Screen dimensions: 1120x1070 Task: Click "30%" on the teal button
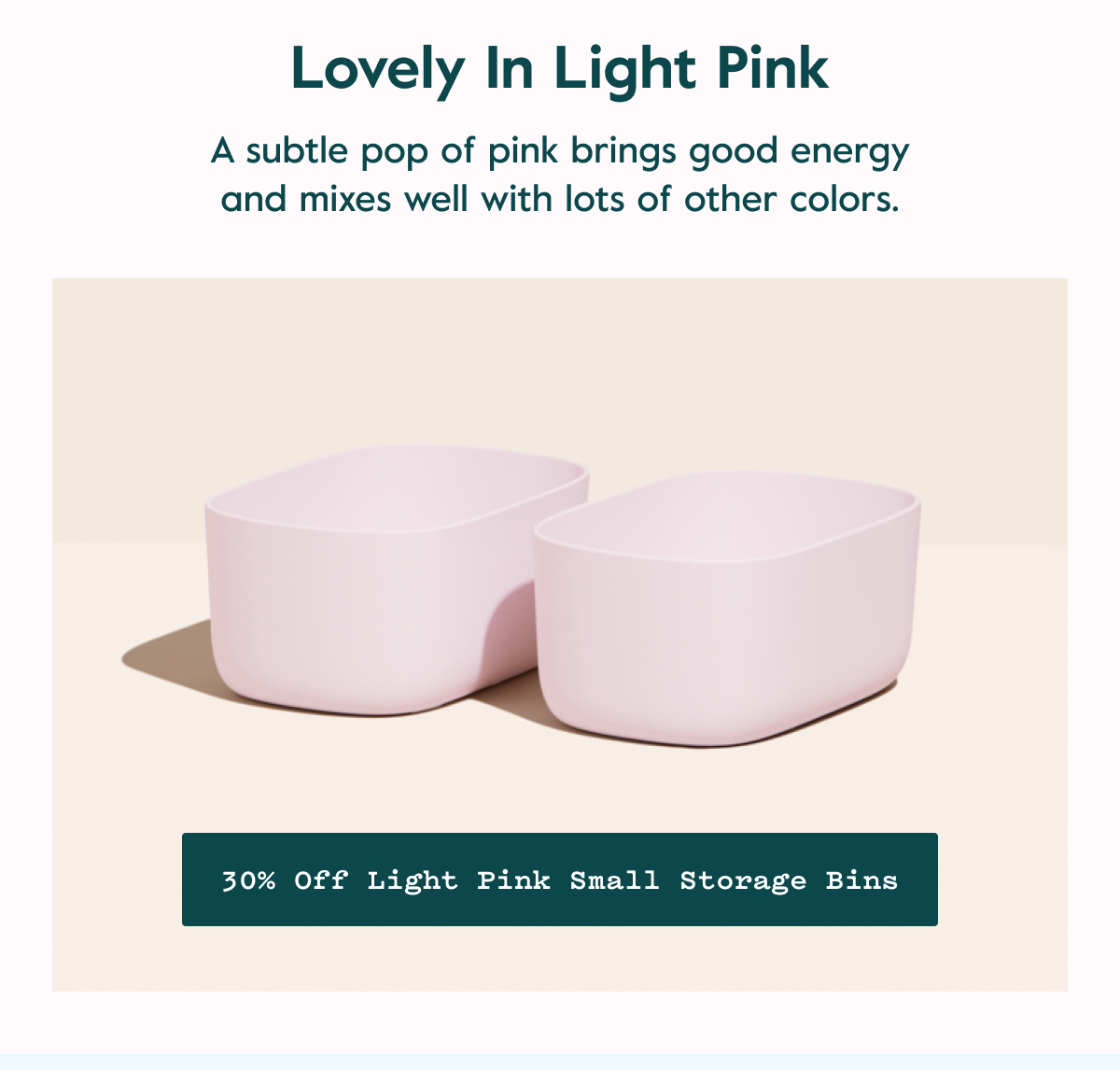(248, 880)
